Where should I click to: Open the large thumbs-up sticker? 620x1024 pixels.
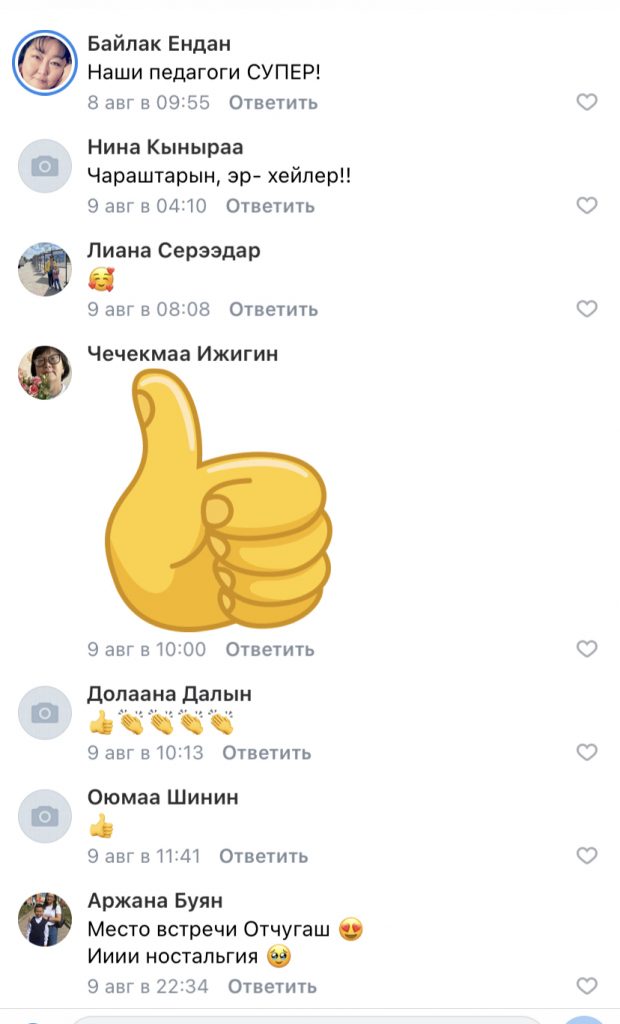tap(218, 500)
